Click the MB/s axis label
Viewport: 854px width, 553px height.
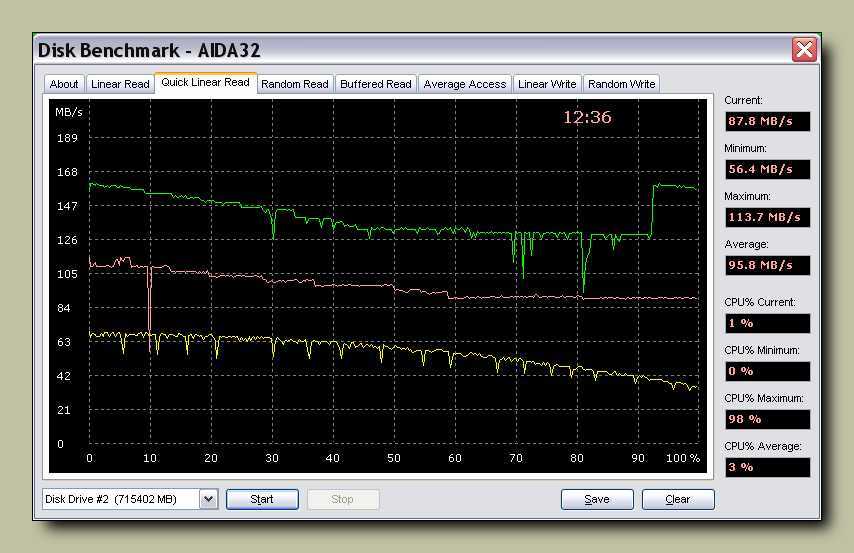tap(69, 112)
